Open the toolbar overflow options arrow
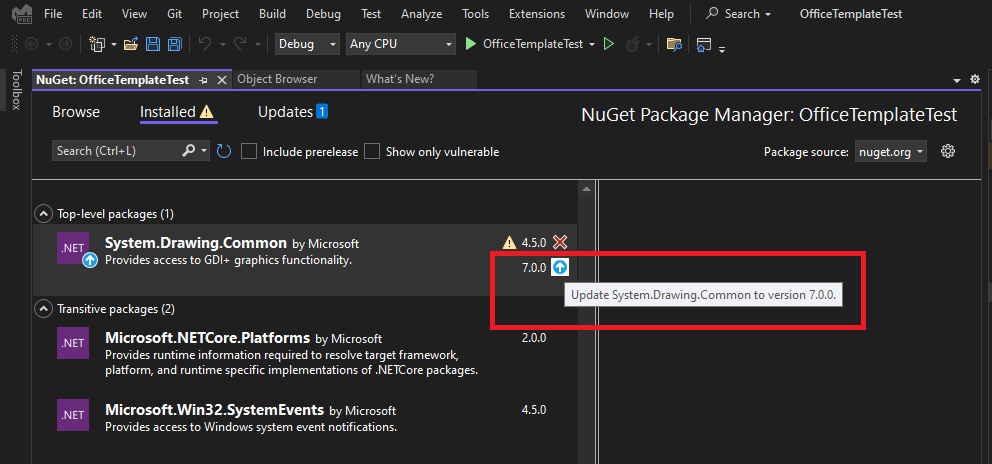Image resolution: width=992 pixels, height=464 pixels. (x=722, y=49)
